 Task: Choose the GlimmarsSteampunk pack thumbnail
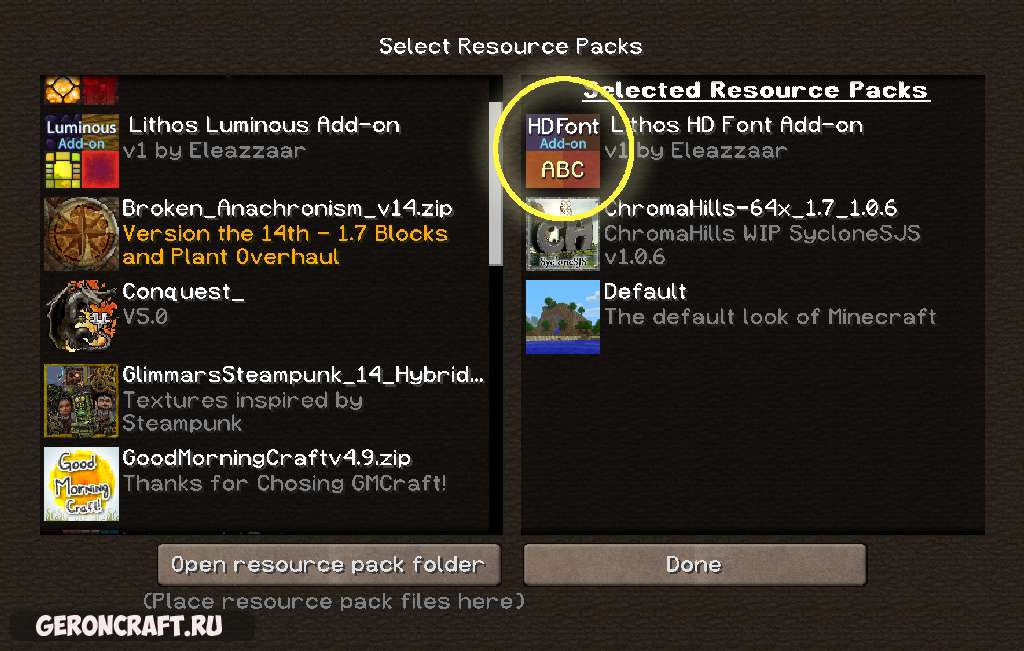pos(81,400)
